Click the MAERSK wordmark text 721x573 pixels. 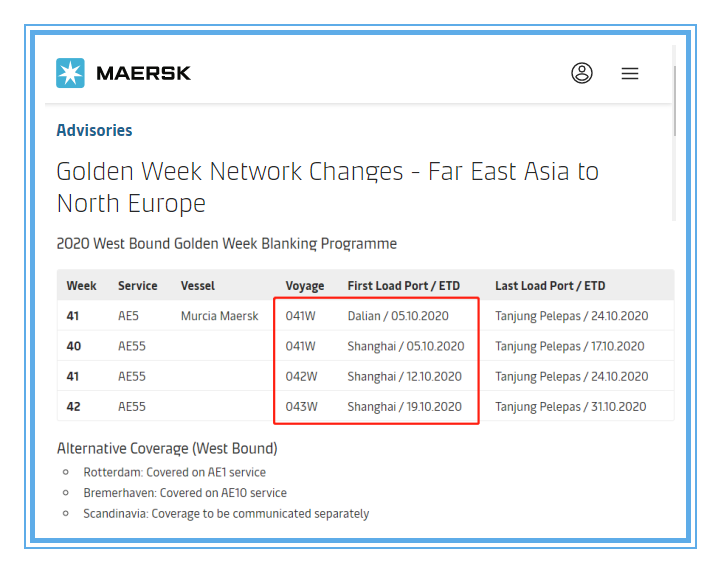[143, 73]
